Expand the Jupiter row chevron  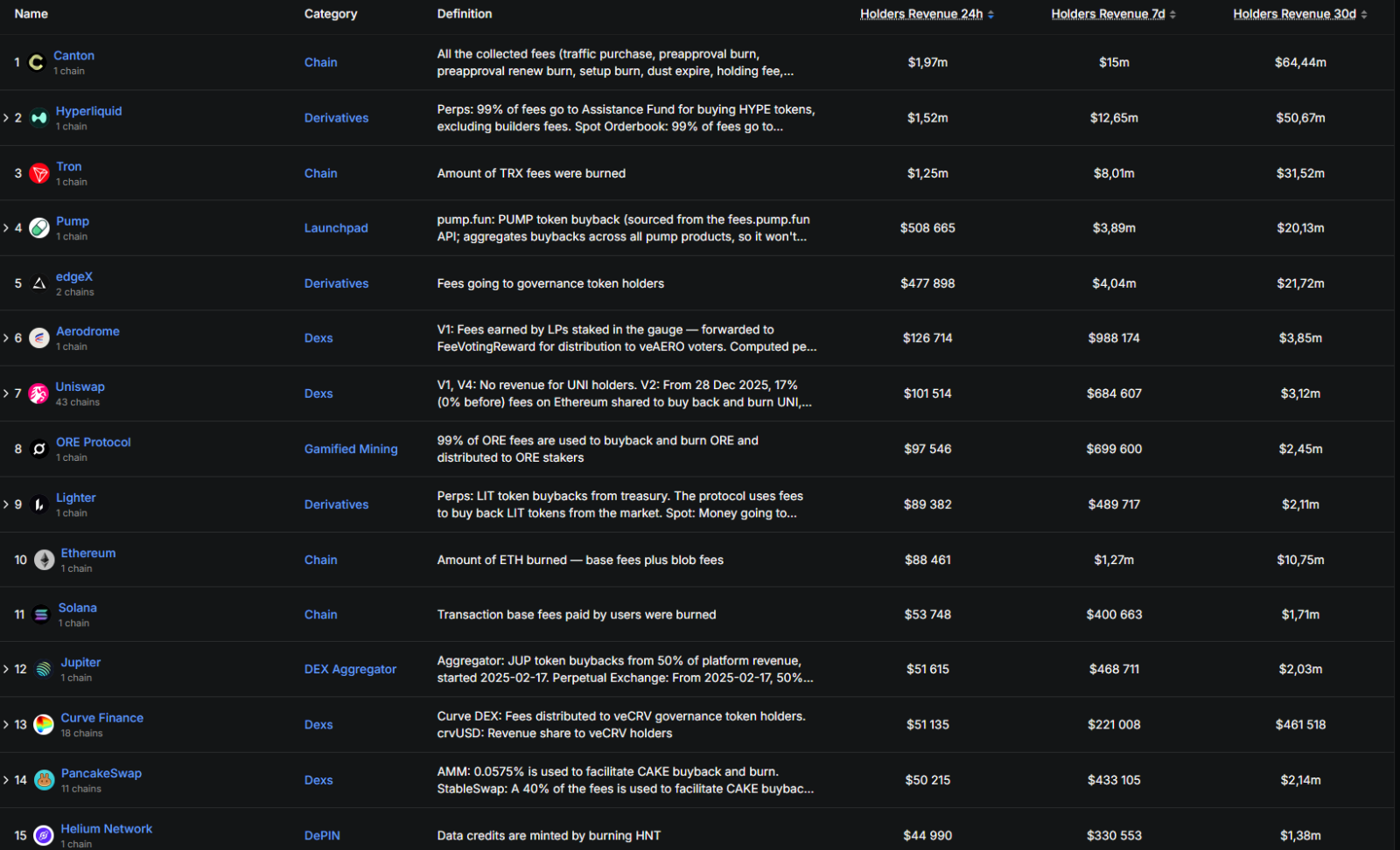[x=6, y=669]
